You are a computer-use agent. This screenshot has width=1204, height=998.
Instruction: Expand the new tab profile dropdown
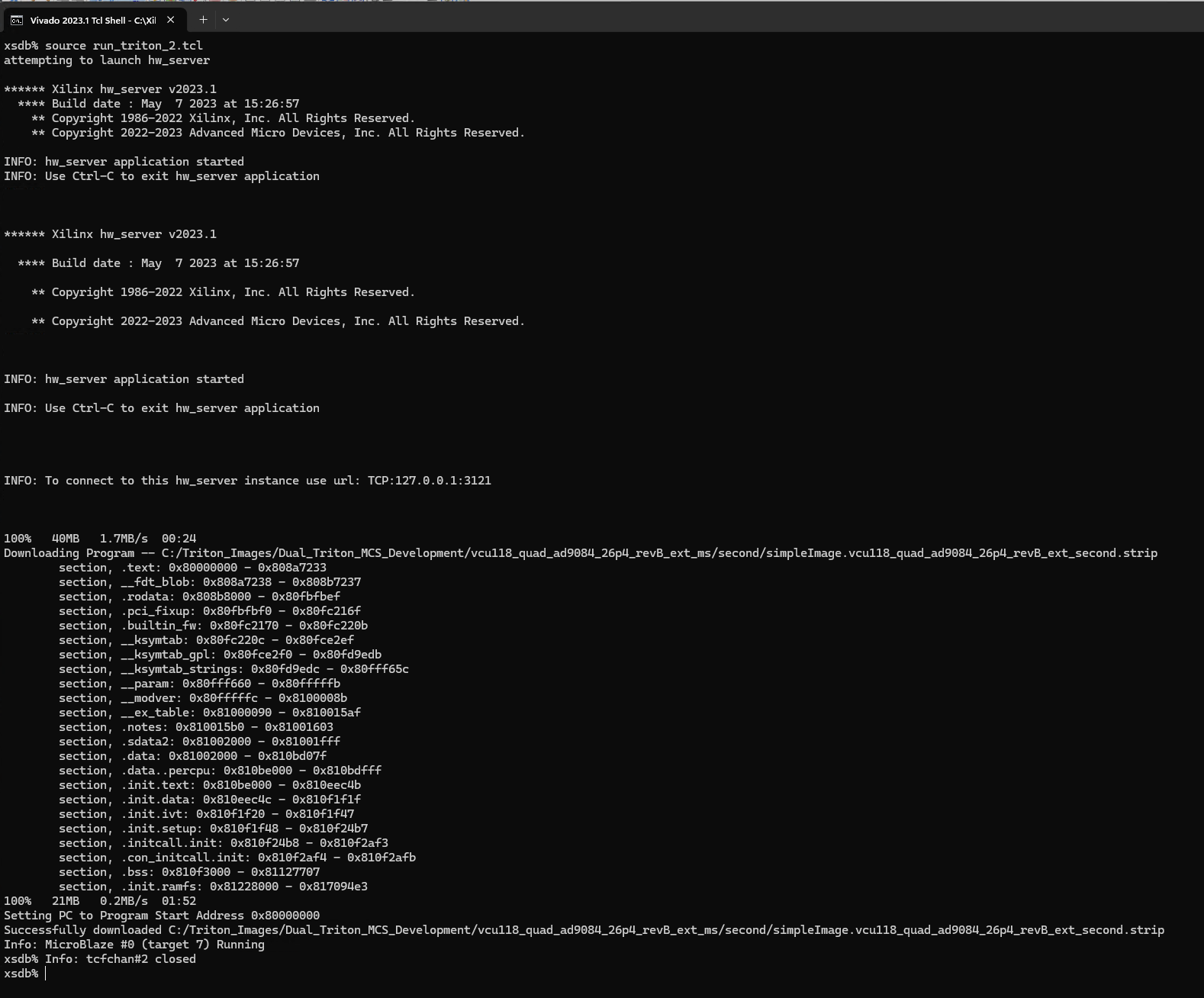[x=226, y=20]
